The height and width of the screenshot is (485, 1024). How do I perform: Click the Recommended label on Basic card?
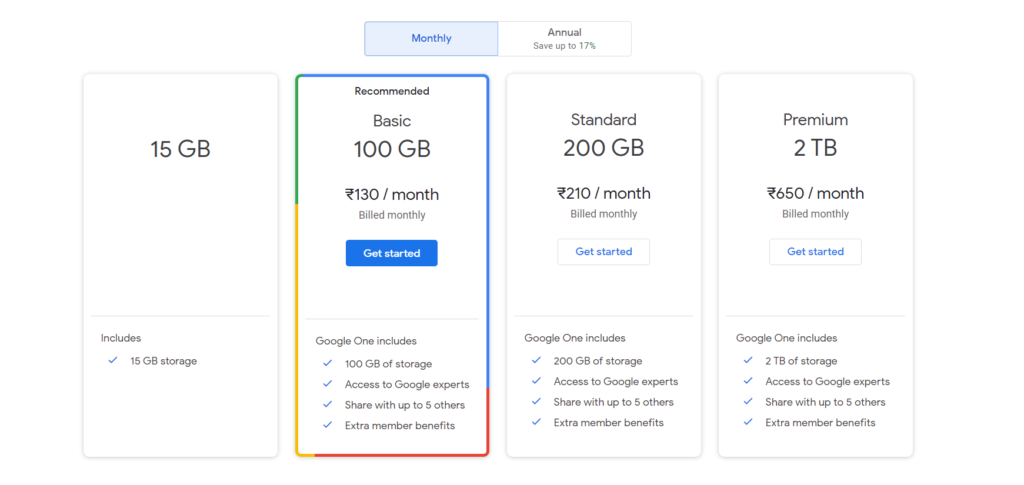pyautogui.click(x=392, y=91)
